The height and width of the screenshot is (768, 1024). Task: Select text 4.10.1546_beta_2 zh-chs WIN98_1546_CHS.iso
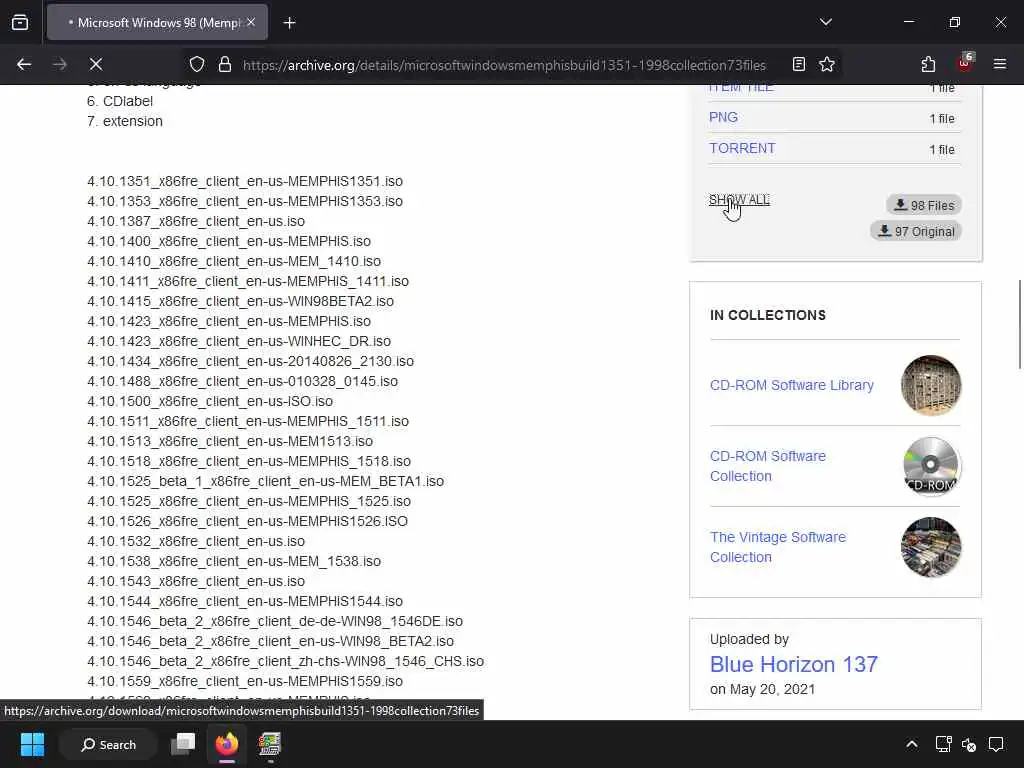point(285,661)
